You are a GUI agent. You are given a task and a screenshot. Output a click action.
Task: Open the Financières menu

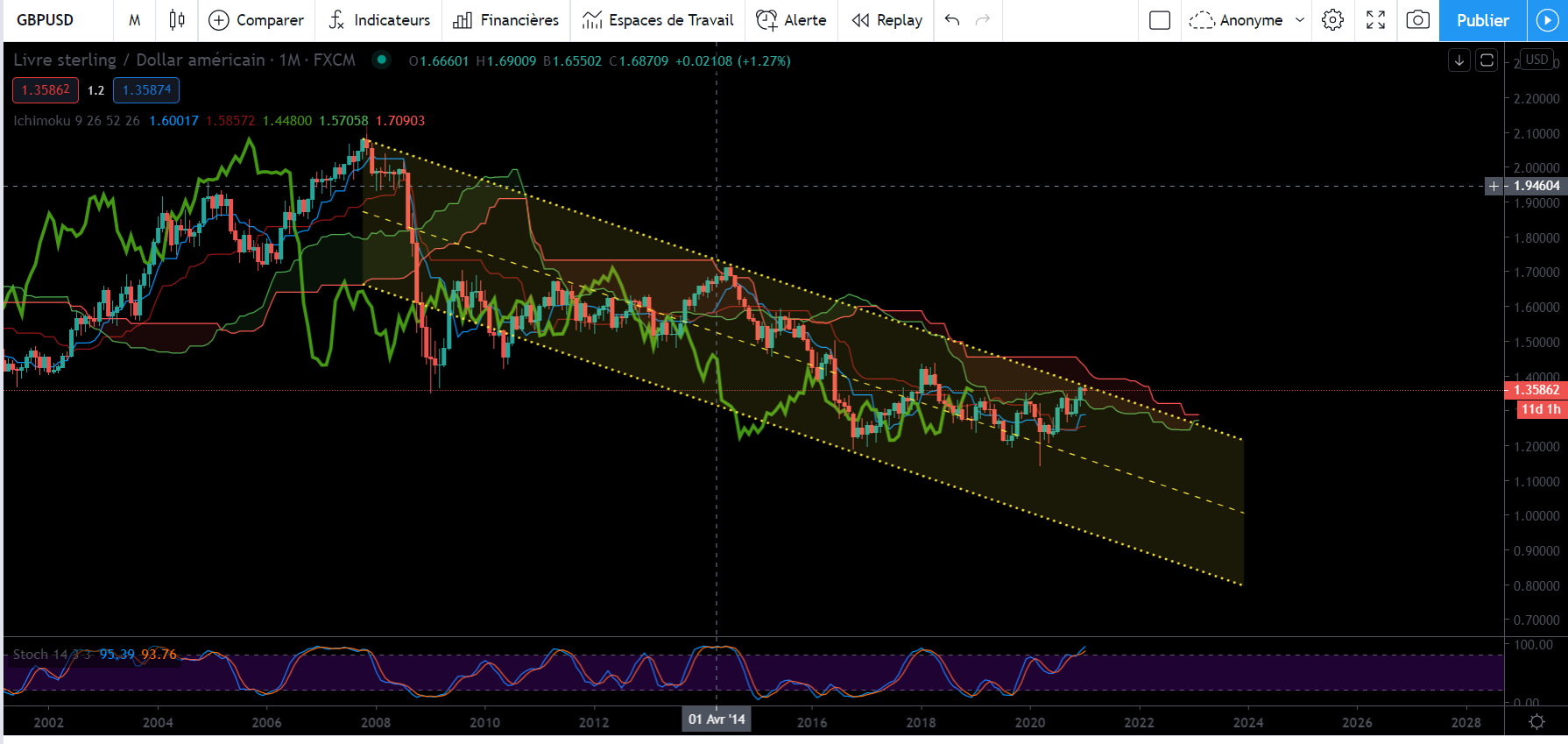click(505, 20)
